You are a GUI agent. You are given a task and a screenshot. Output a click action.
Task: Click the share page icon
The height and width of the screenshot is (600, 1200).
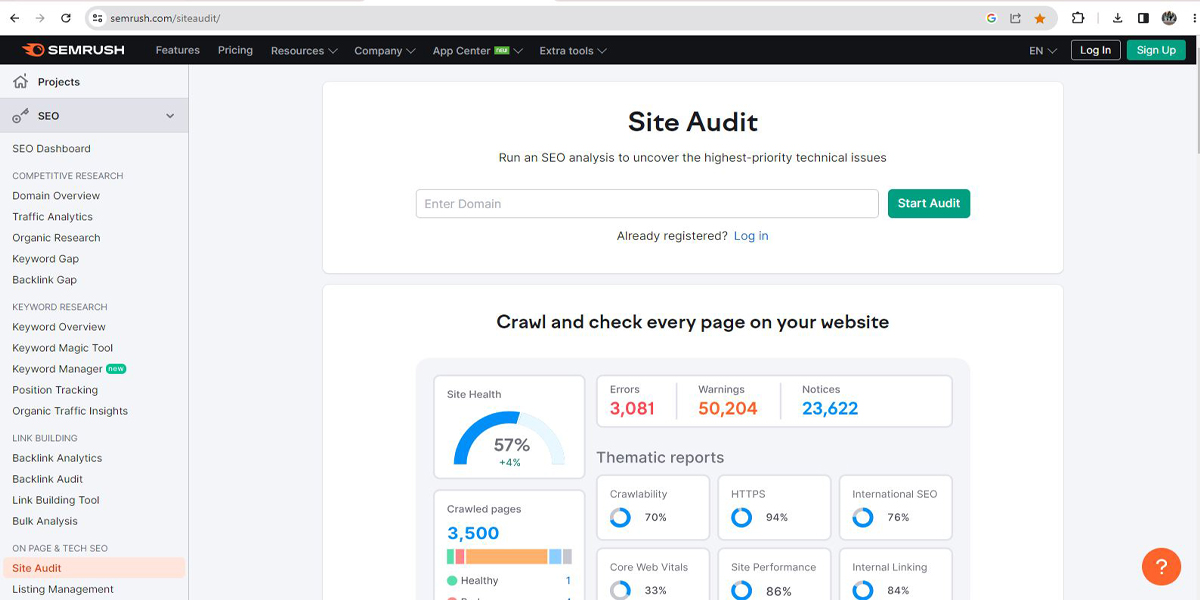(1016, 18)
